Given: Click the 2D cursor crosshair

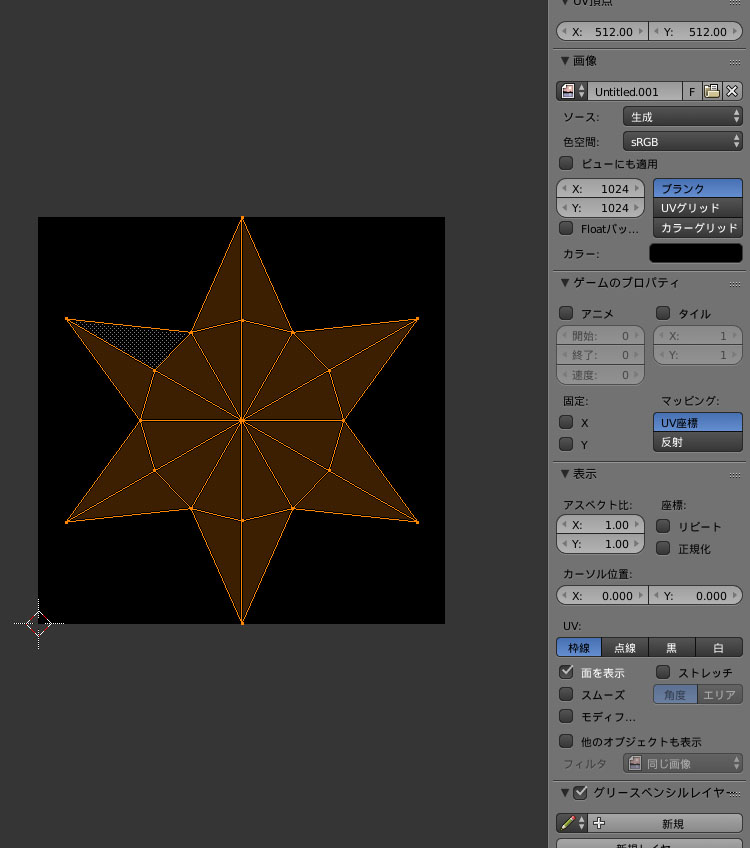Looking at the screenshot, I should (x=38, y=624).
